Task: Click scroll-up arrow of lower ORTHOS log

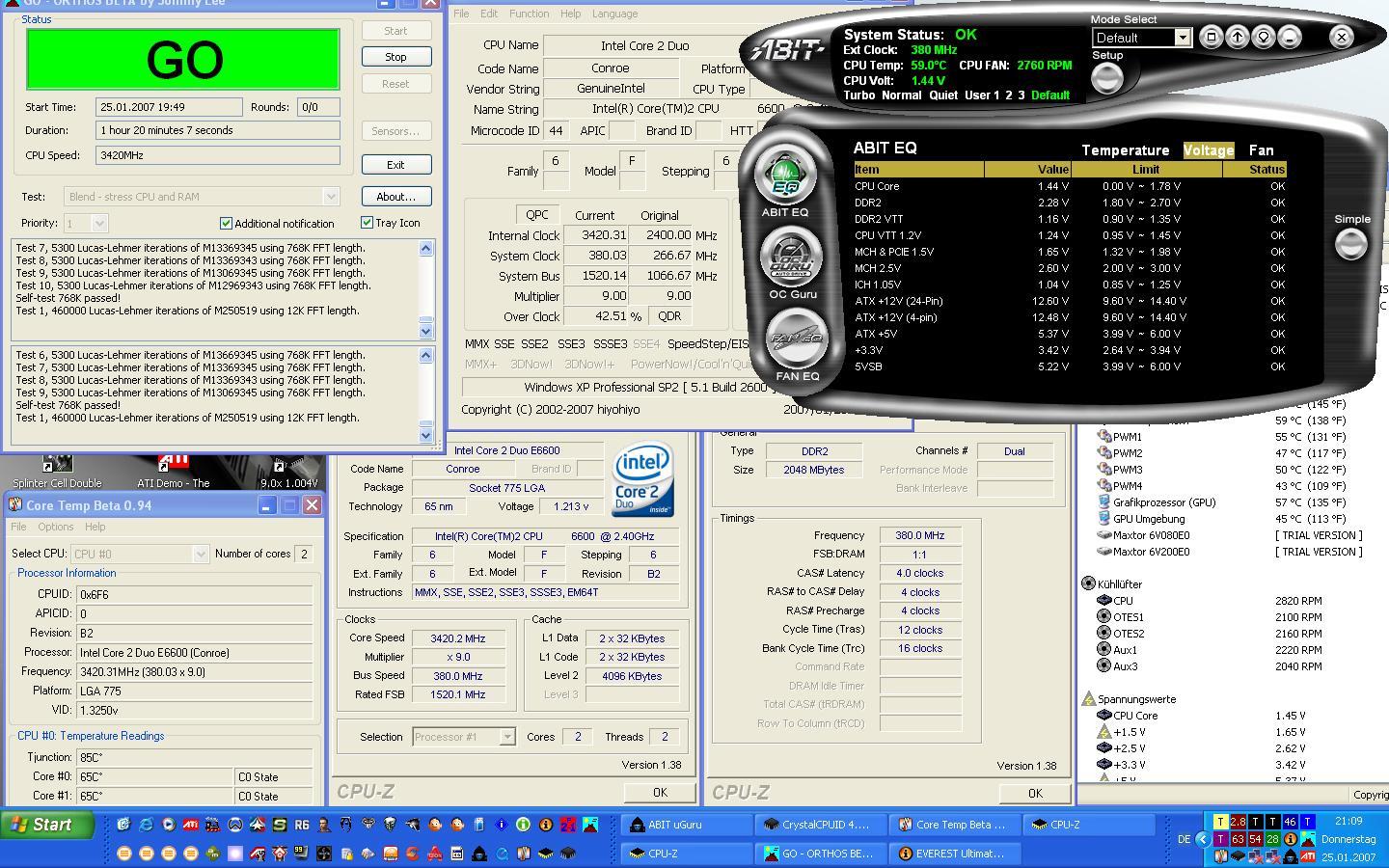Action: [x=426, y=356]
